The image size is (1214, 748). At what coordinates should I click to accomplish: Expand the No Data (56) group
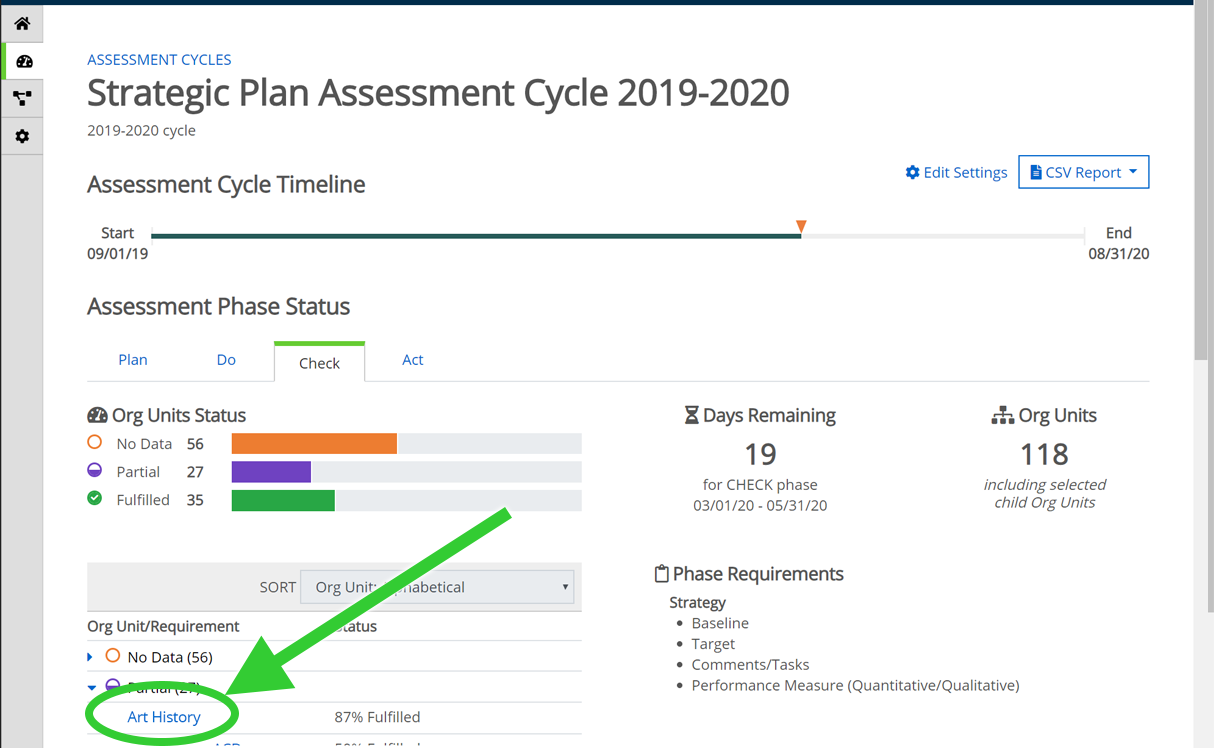[90, 657]
